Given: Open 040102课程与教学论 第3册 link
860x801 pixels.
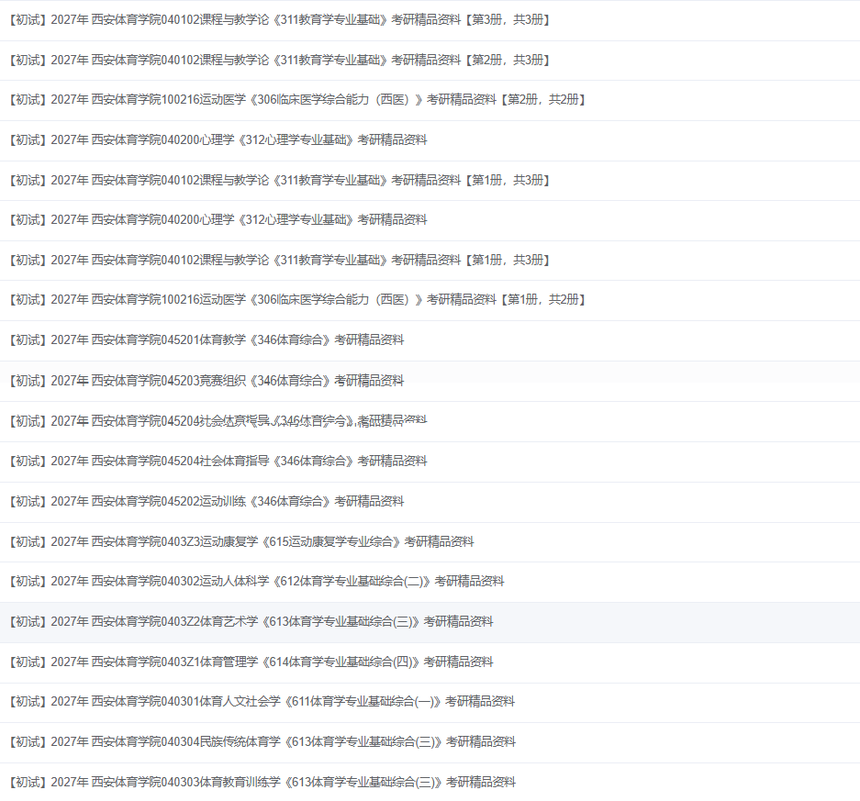Looking at the screenshot, I should click(x=280, y=20).
